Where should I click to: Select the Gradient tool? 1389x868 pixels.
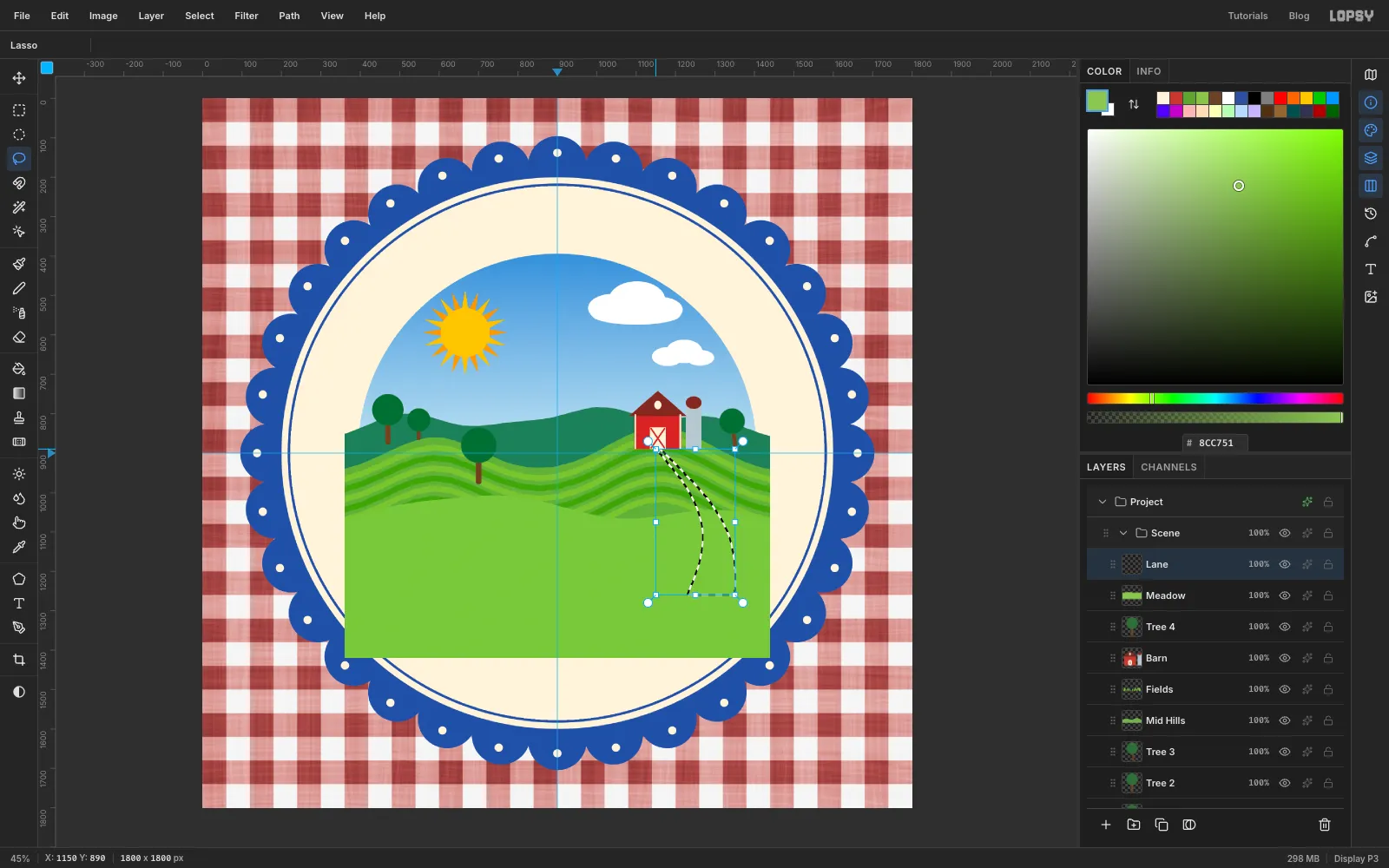pyautogui.click(x=19, y=393)
